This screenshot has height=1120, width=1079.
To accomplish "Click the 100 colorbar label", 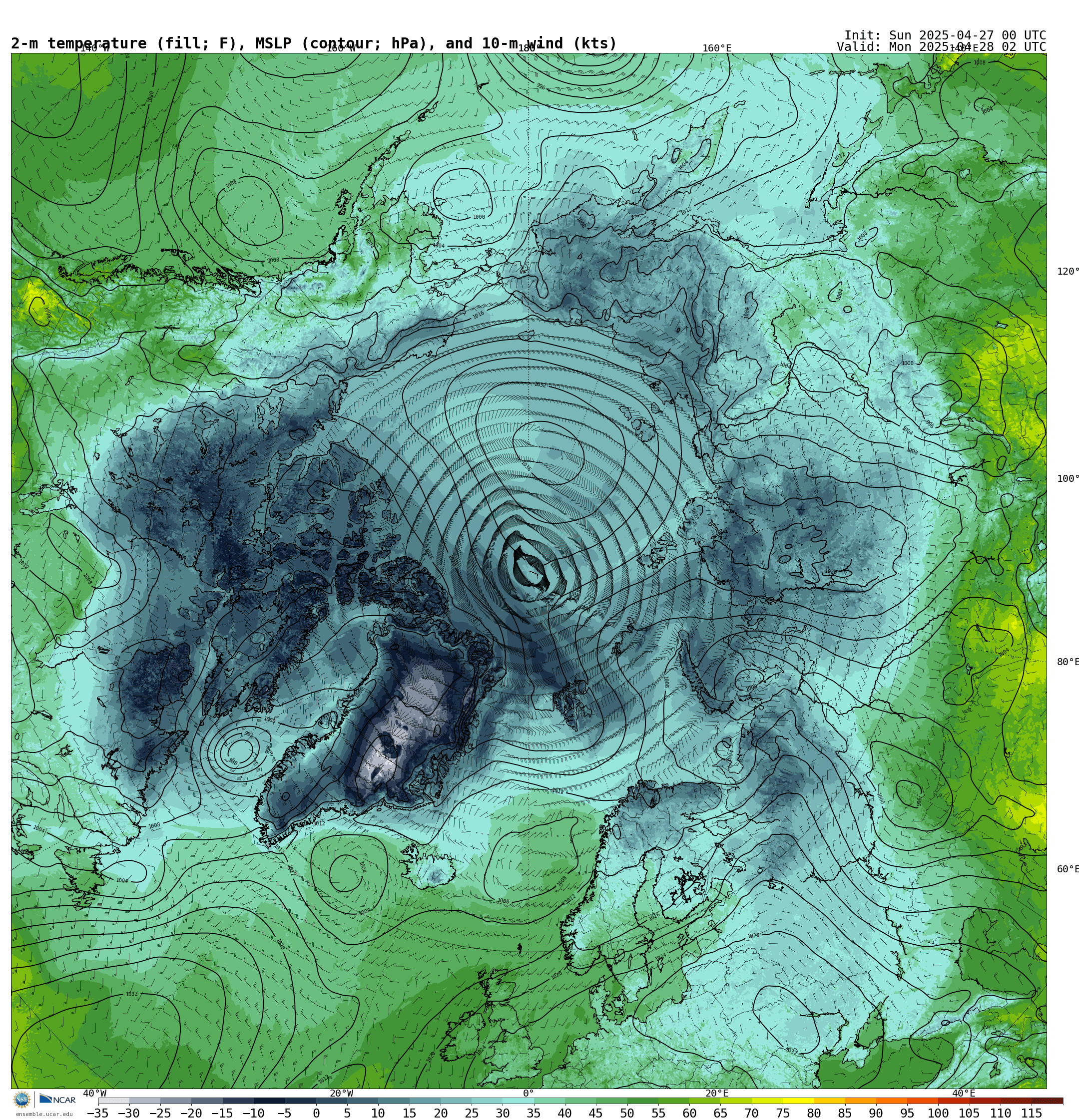I will click(x=938, y=1113).
